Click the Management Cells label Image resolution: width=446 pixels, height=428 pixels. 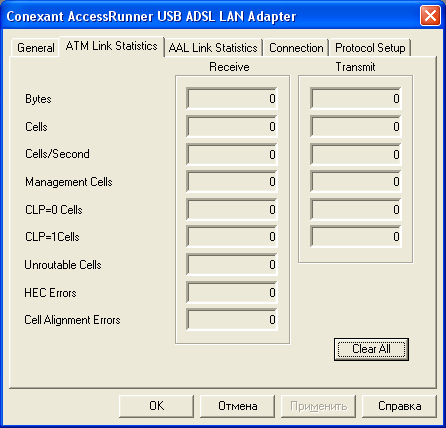69,182
